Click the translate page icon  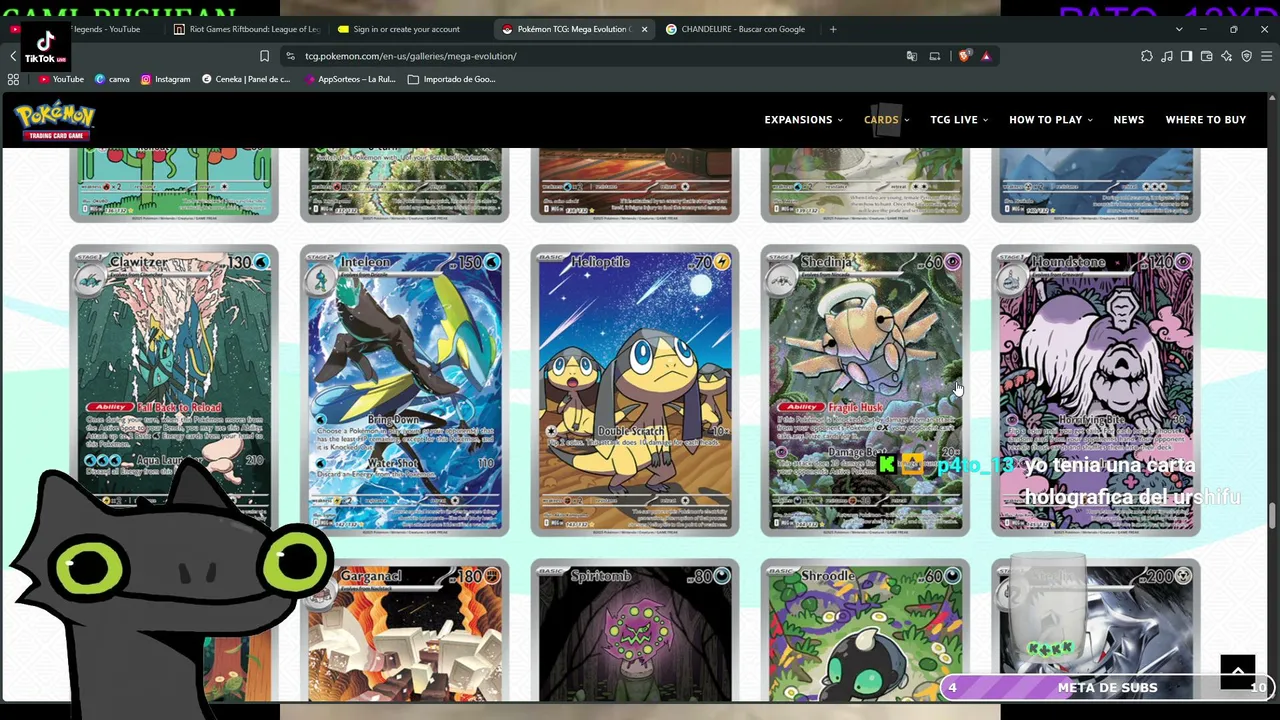click(911, 56)
